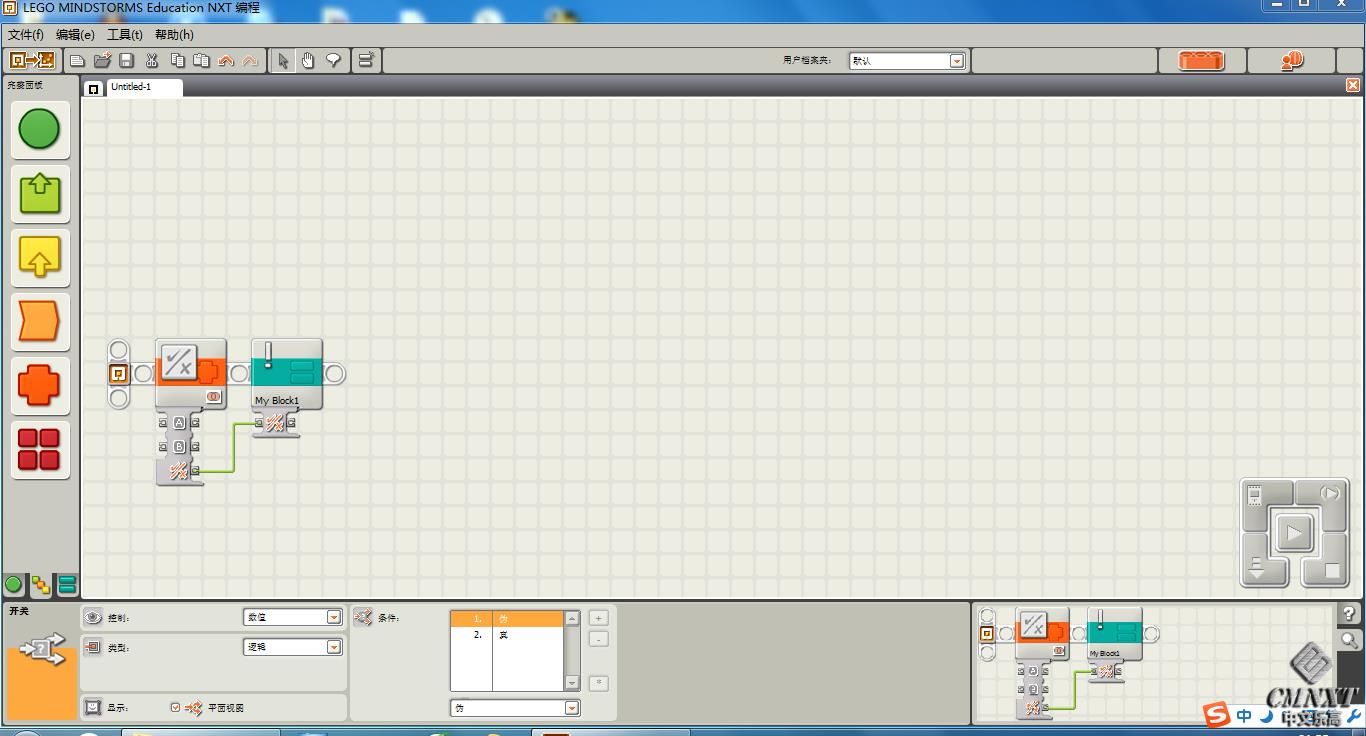Click the red figure icon in toolbar
Image resolution: width=1366 pixels, height=736 pixels.
point(1292,61)
